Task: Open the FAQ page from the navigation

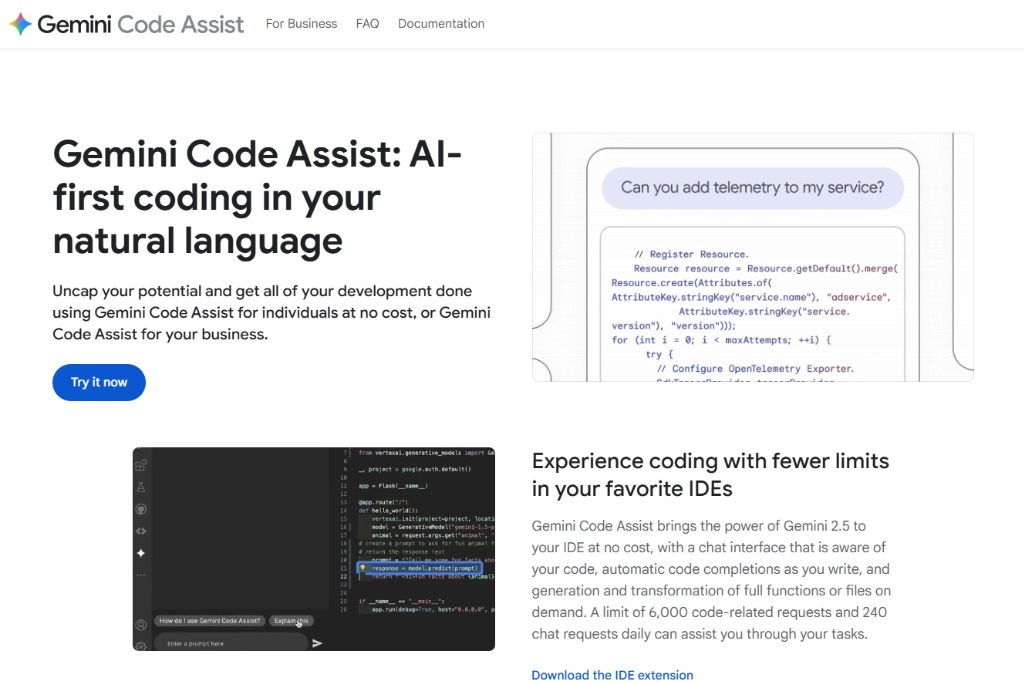Action: (x=367, y=23)
